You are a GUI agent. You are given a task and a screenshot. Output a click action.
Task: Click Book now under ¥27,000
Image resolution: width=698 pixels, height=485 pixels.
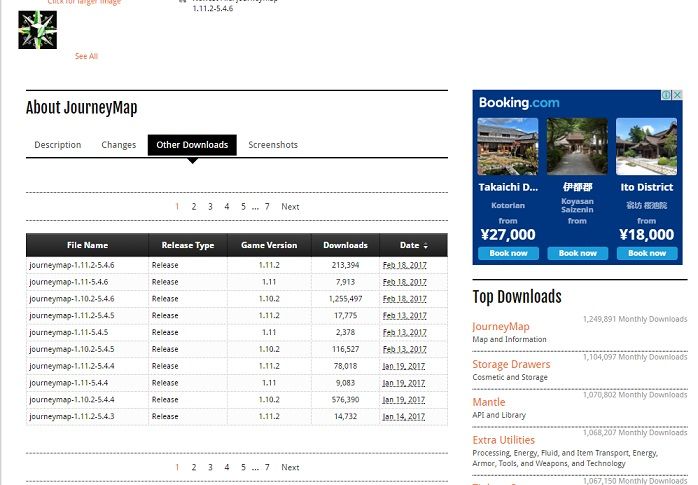(x=508, y=253)
